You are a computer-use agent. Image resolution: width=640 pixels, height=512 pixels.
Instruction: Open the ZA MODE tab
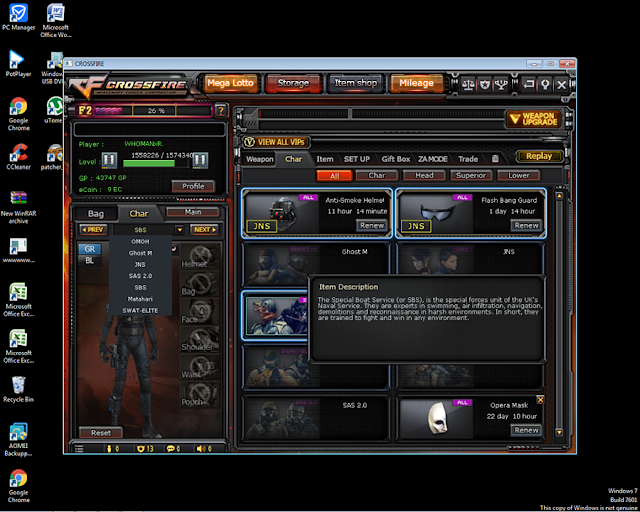click(x=433, y=159)
